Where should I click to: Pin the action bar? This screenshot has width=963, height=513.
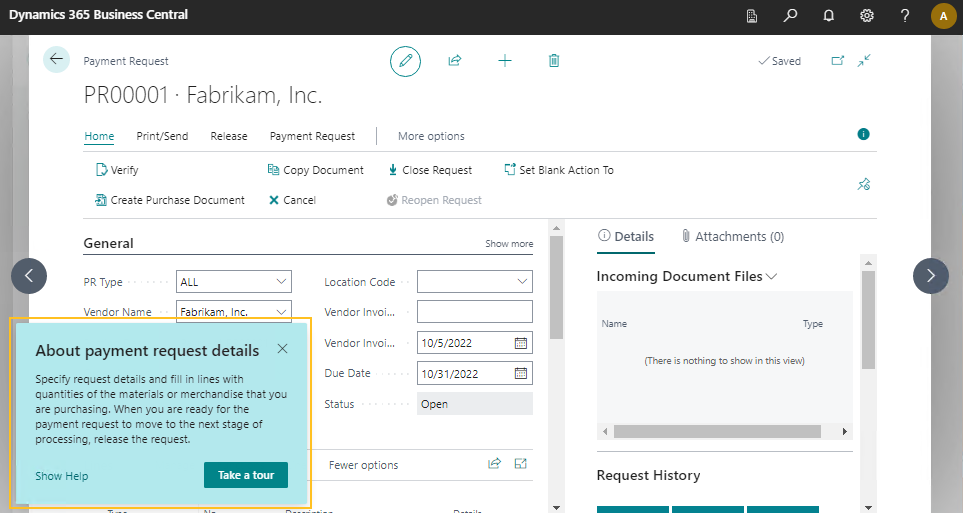[x=864, y=184]
